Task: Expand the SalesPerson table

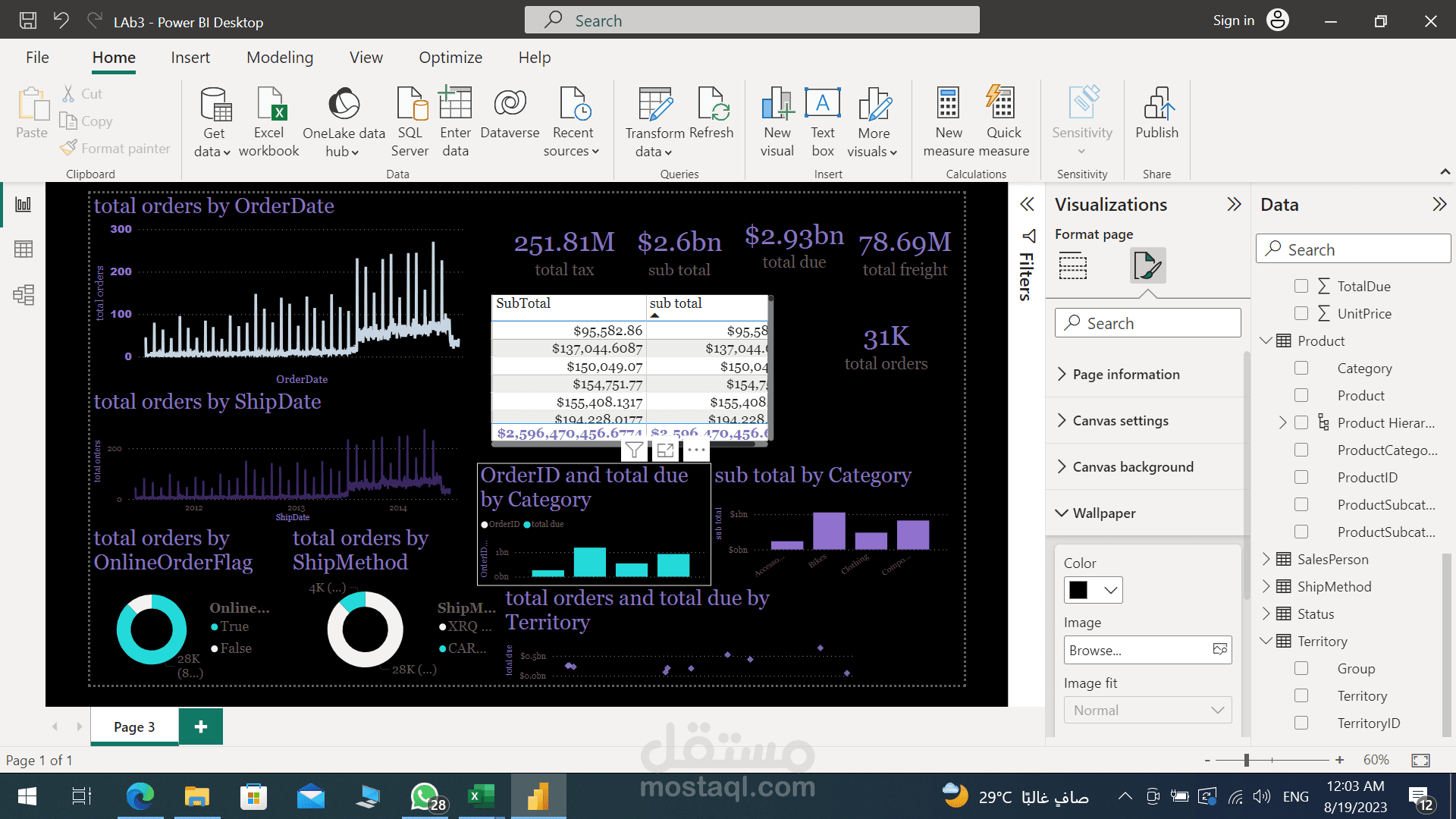Action: click(x=1266, y=559)
